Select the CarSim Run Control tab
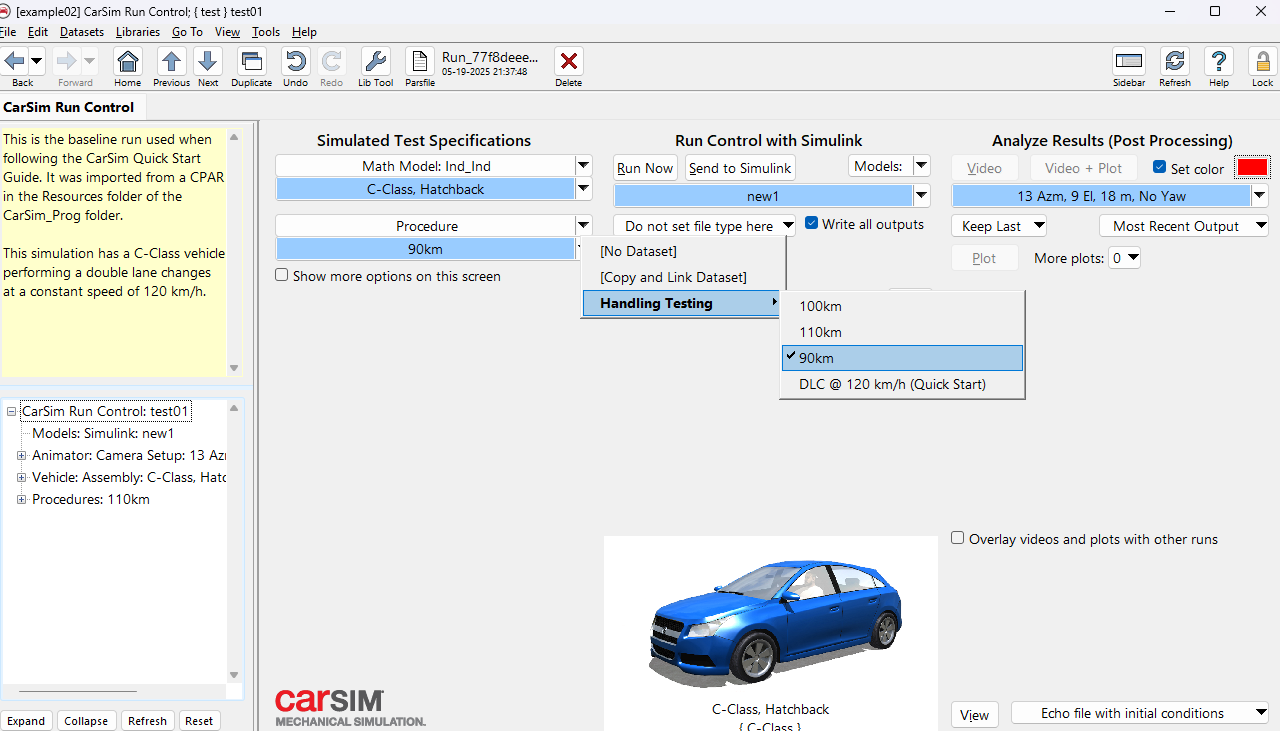Viewport: 1280px width, 731px height. tap(68, 107)
